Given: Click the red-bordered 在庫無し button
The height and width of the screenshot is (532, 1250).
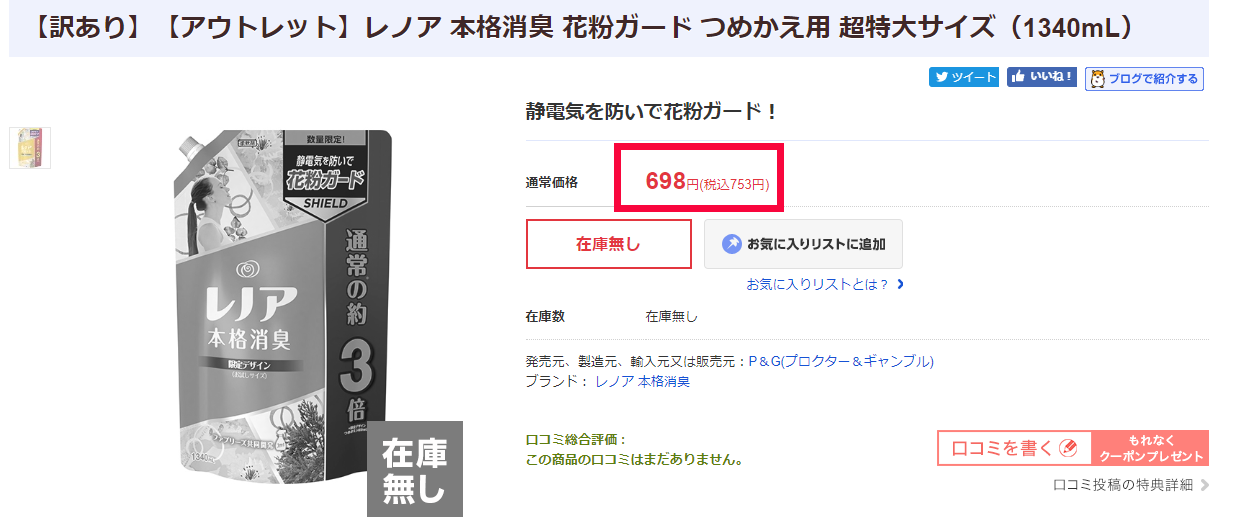Looking at the screenshot, I should click(609, 244).
